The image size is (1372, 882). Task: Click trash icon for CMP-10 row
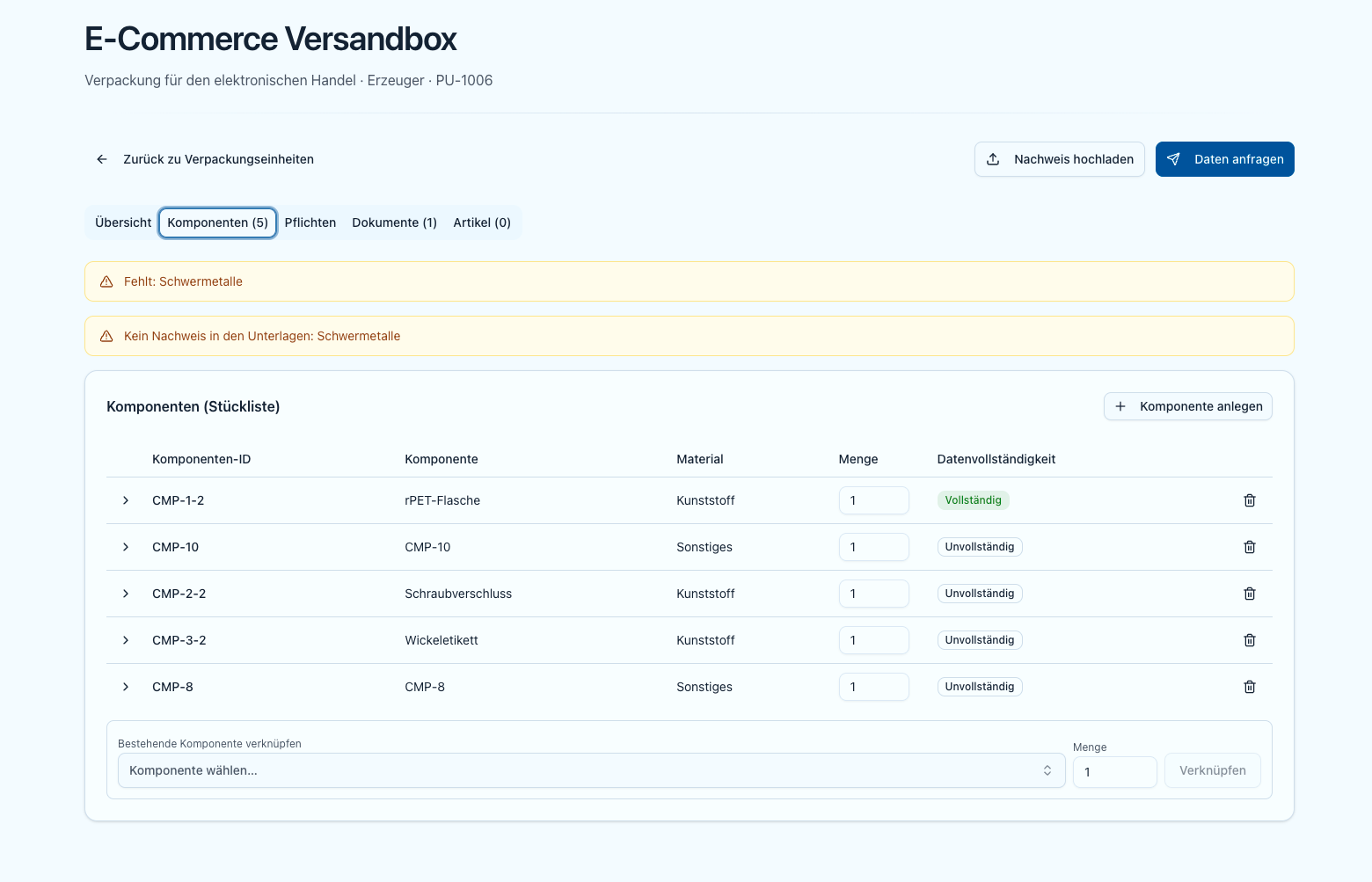point(1249,547)
